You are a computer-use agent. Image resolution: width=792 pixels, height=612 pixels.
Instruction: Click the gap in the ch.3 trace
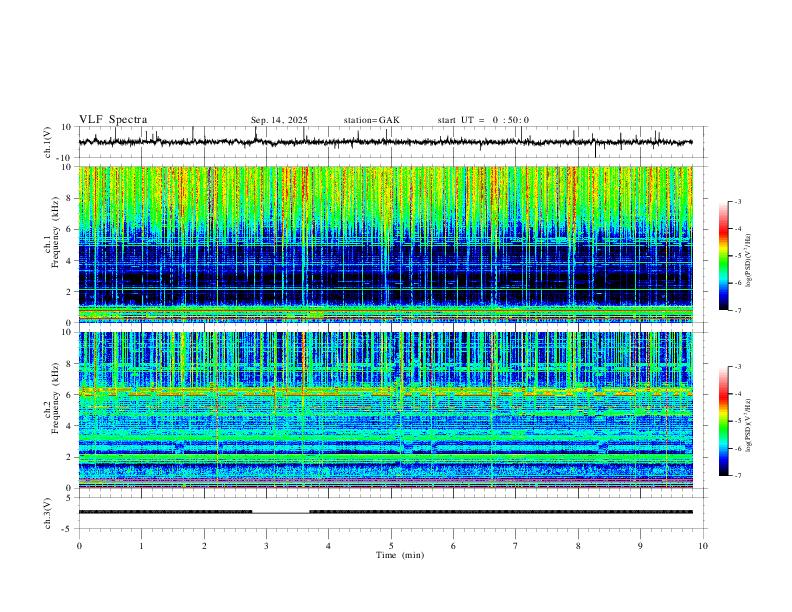click(x=281, y=513)
